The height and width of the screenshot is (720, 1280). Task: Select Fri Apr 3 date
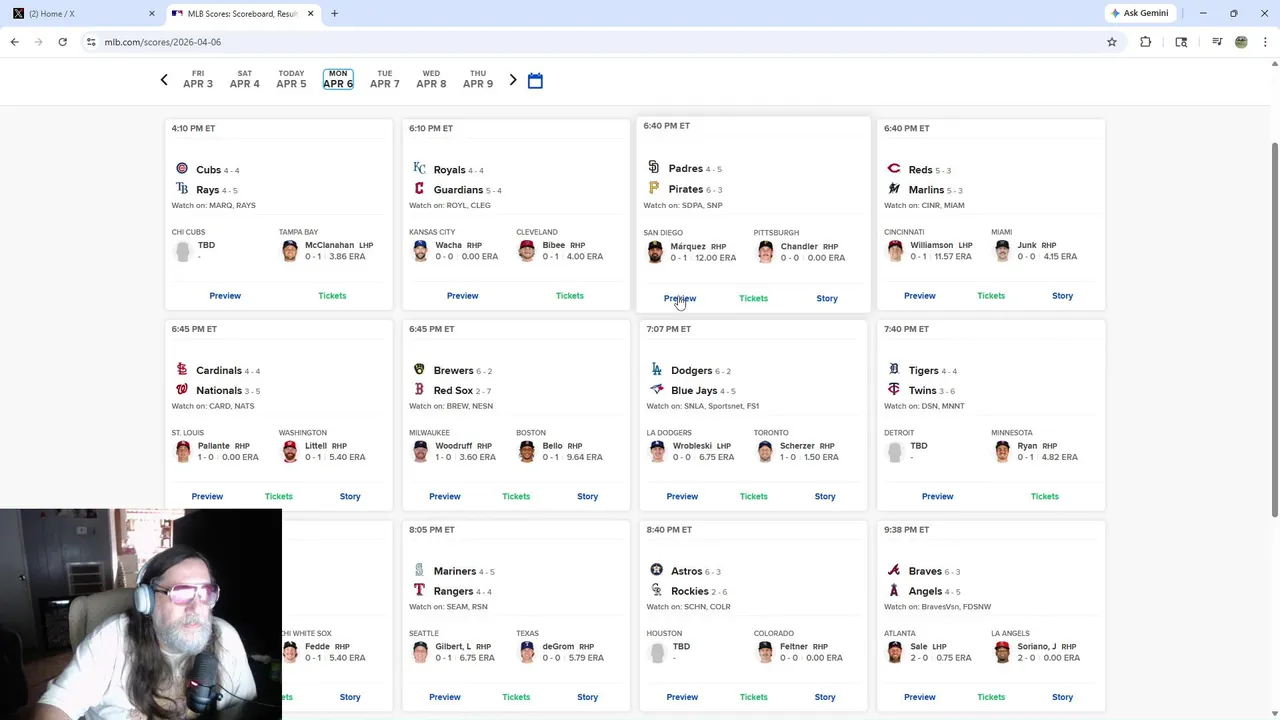point(198,80)
